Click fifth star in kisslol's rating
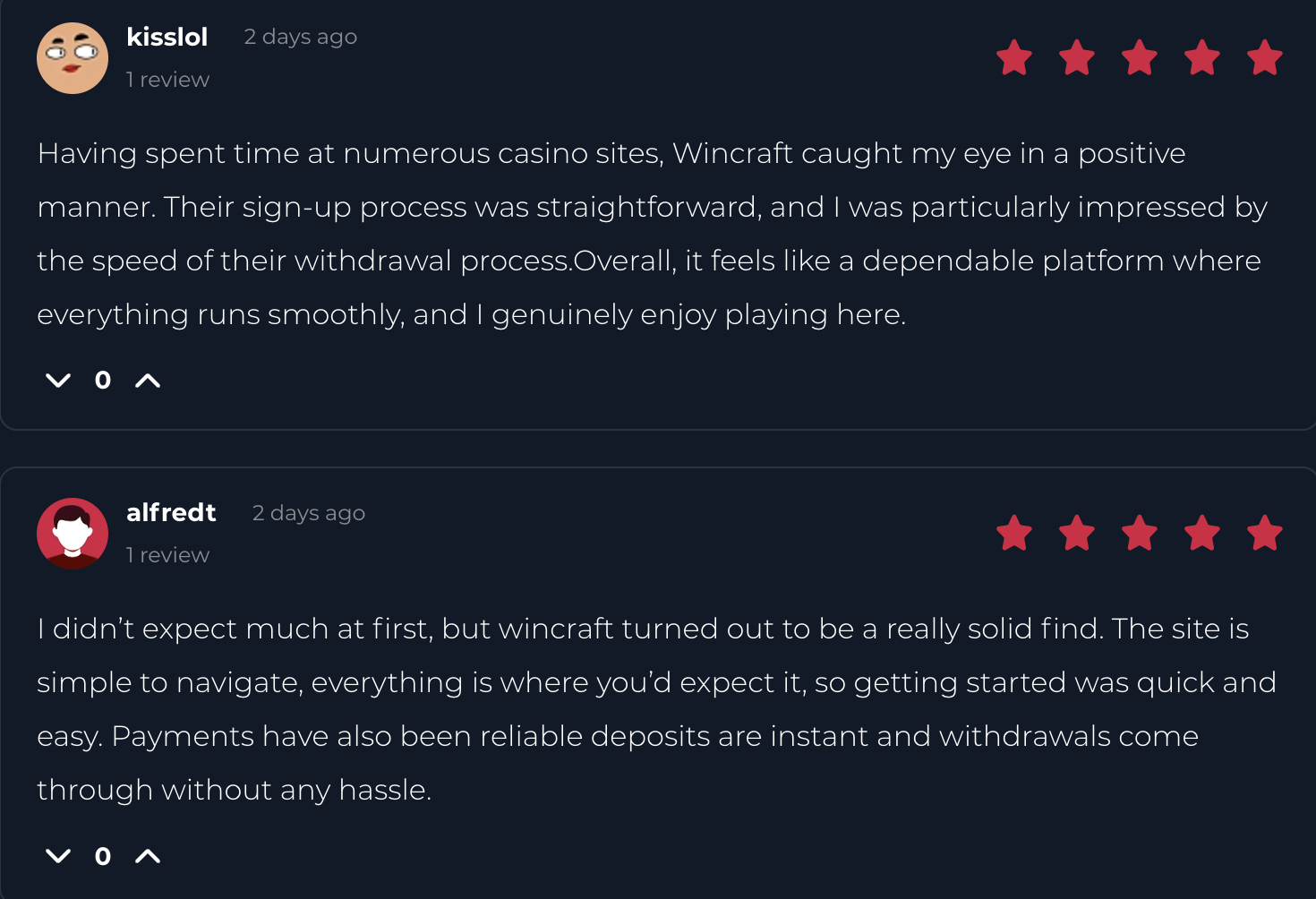Screen dimensions: 1316x899 [1265, 58]
